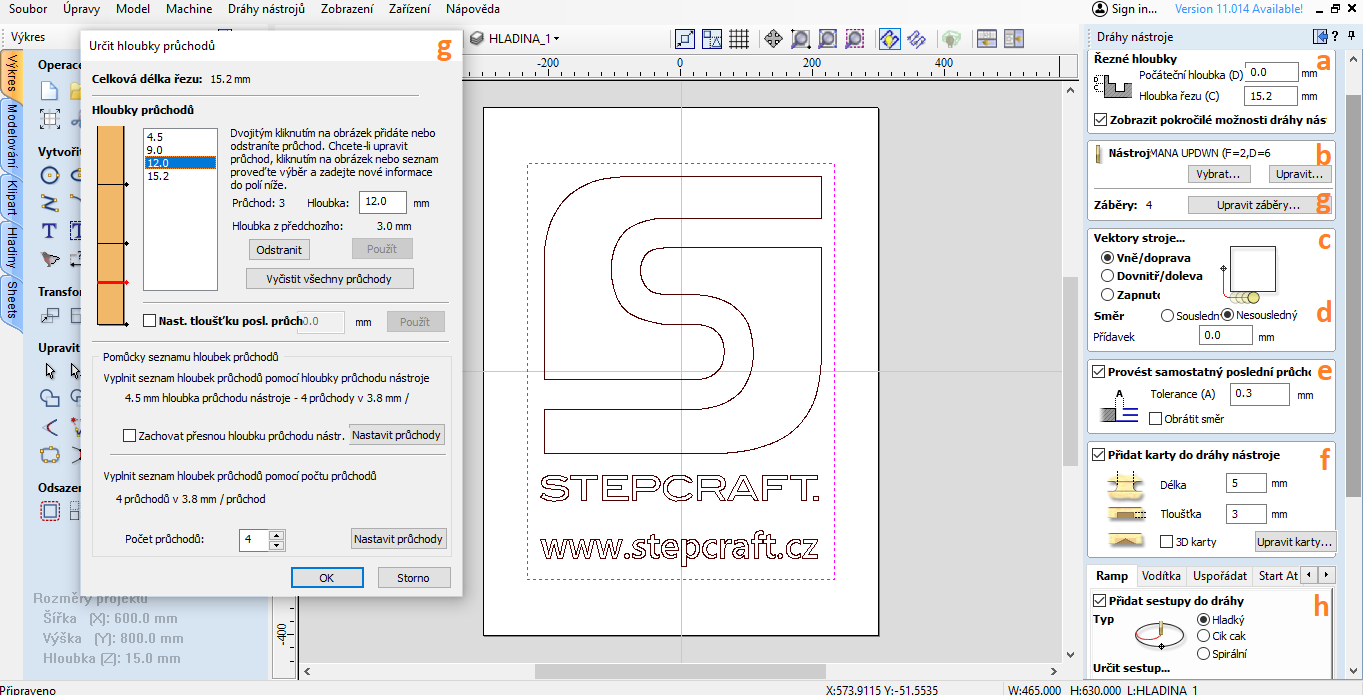Switch to the Uspořádat tab
This screenshot has height=695, width=1369.
[x=1220, y=576]
